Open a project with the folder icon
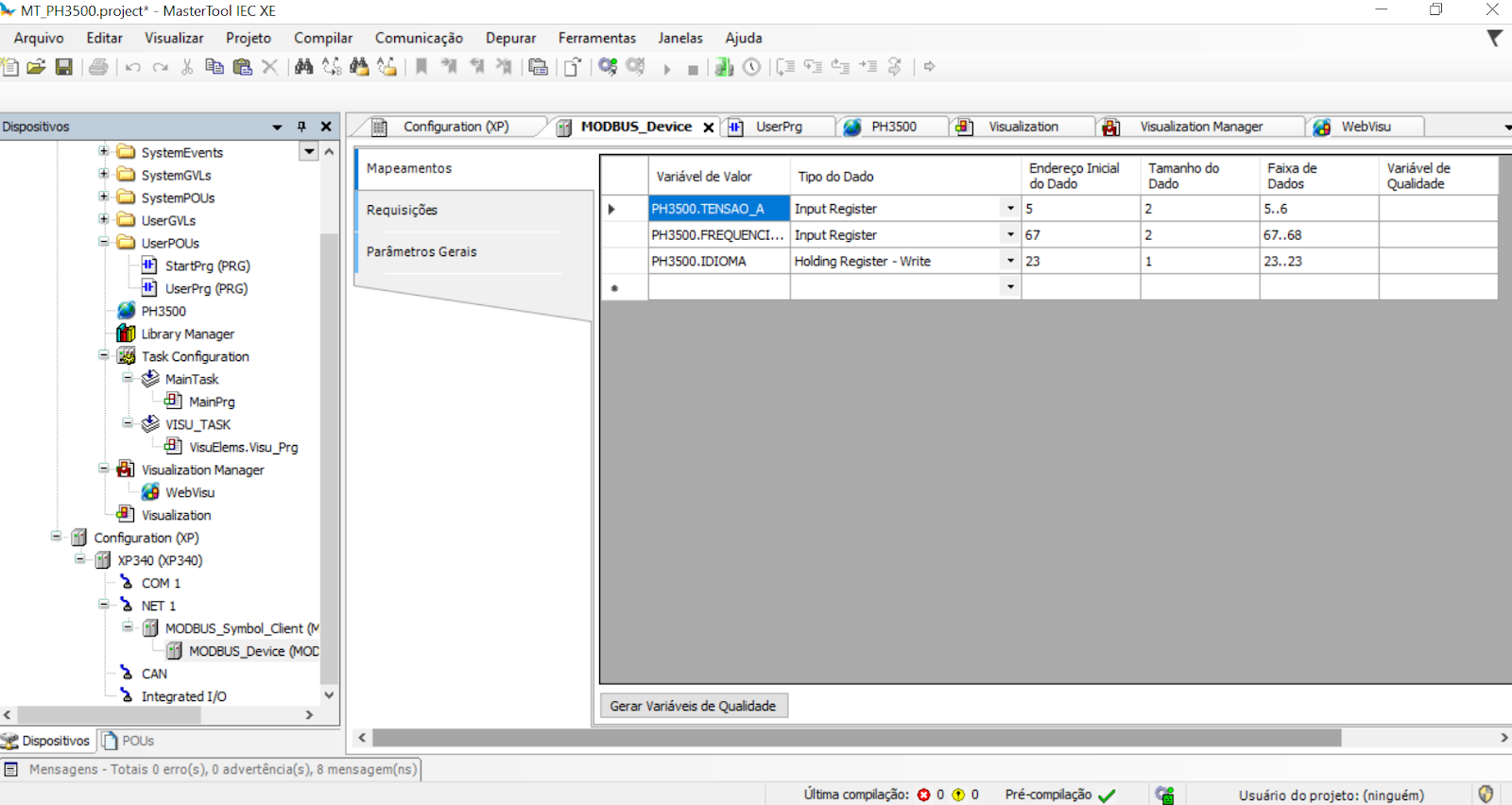The height and width of the screenshot is (805, 1512). click(x=36, y=67)
